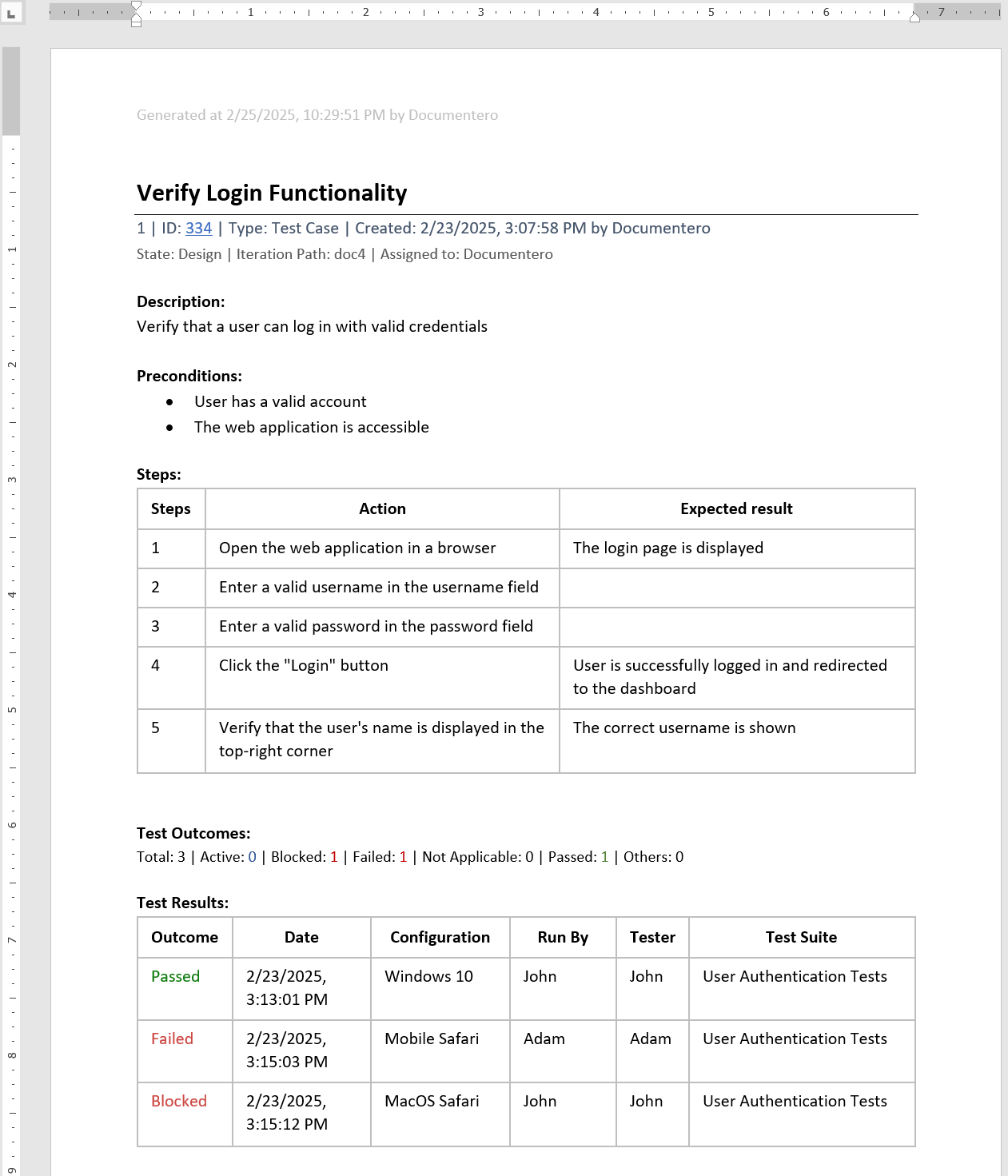The image size is (1008, 1176).
Task: Select the "Verify Login Functionality" title
Action: pos(272,193)
